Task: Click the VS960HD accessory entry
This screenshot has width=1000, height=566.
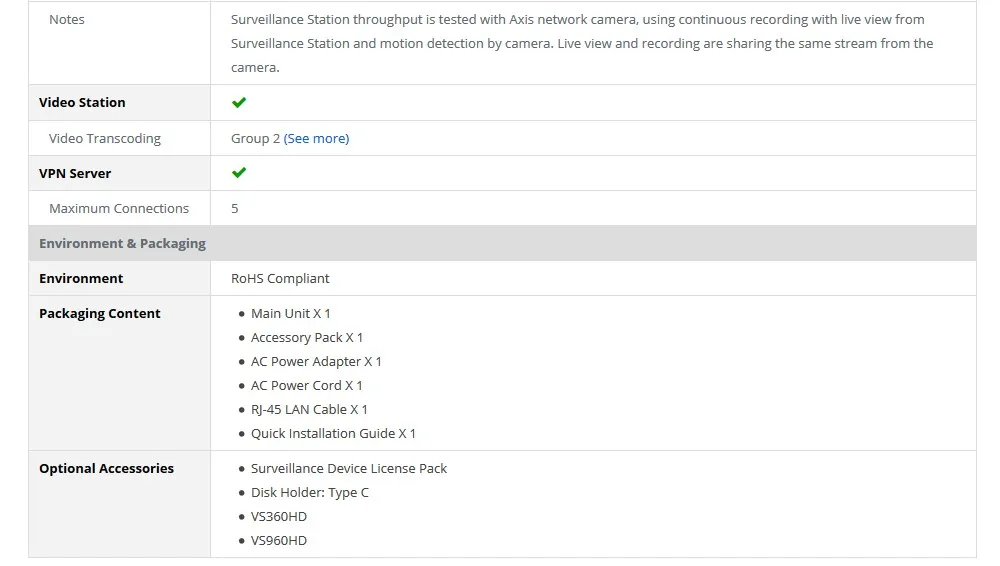Action: tap(279, 541)
